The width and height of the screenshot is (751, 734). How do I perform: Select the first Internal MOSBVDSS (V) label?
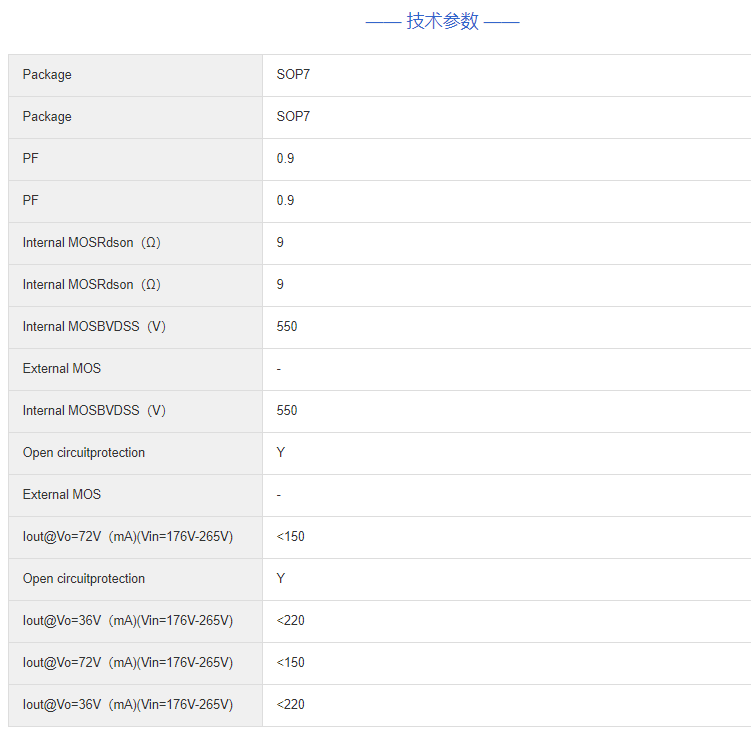pos(94,327)
